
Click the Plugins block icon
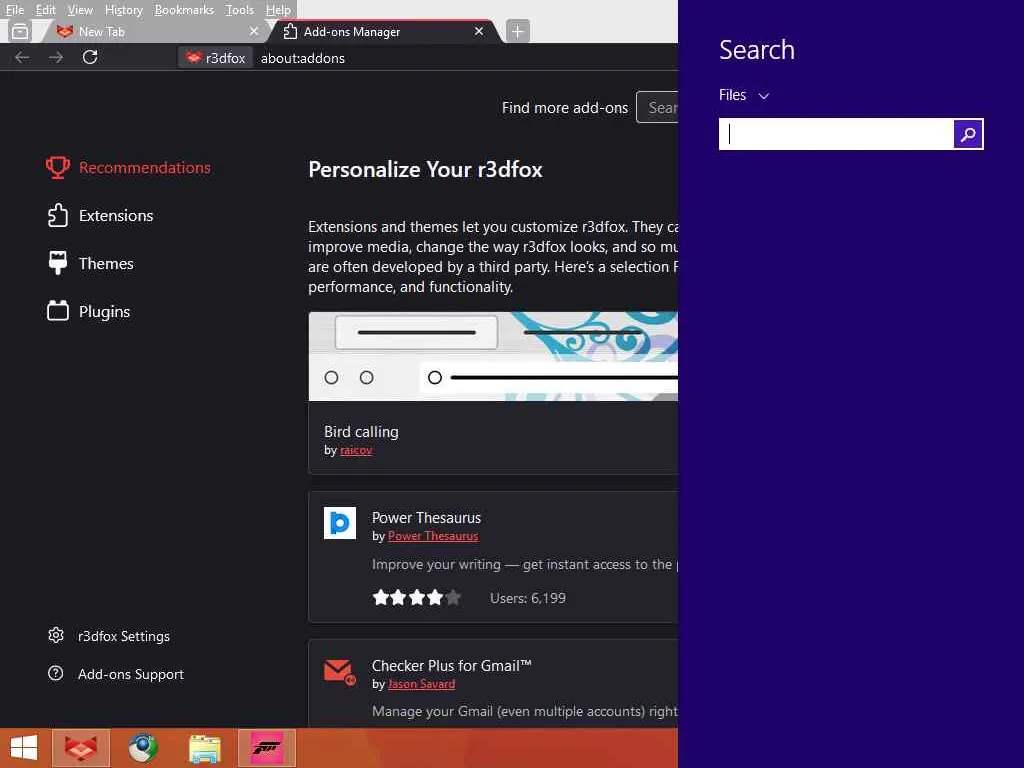58,311
